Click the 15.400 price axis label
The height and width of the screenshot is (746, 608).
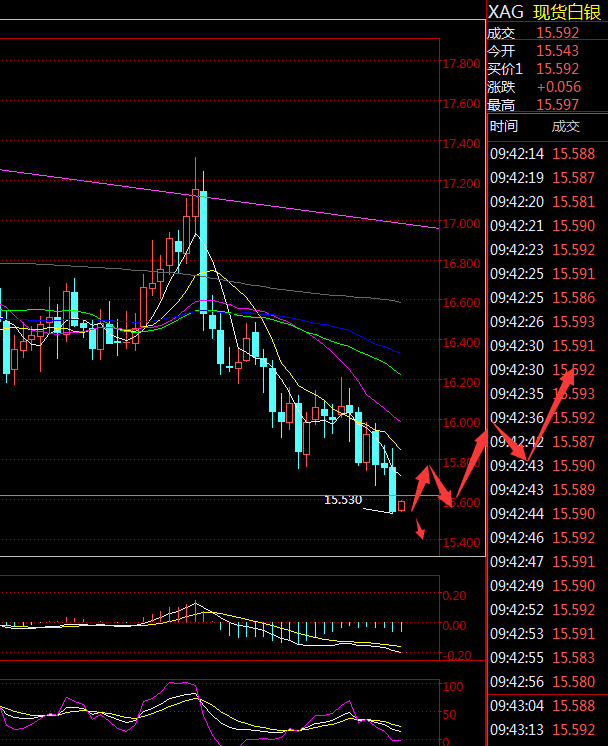click(461, 542)
